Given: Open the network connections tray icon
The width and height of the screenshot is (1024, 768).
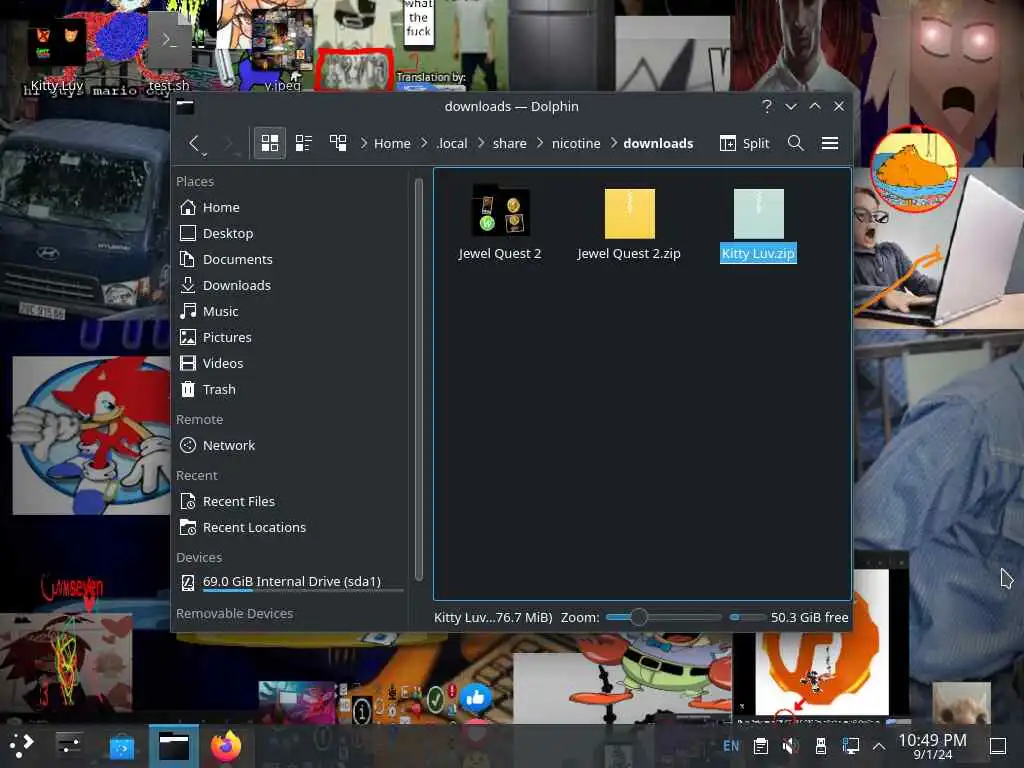Looking at the screenshot, I should point(851,746).
